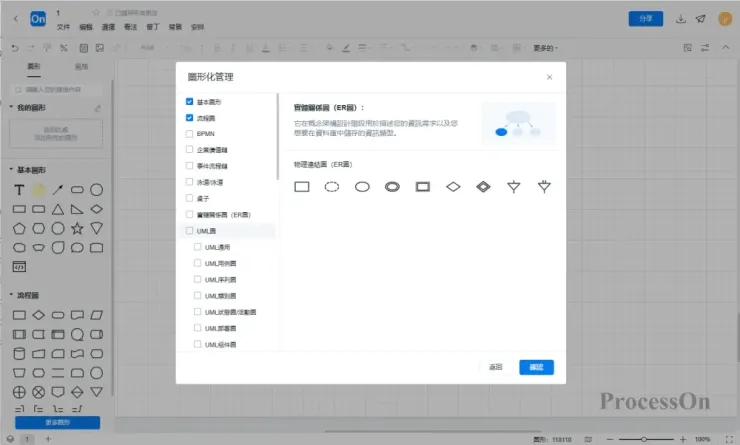Viewport: 740px width, 445px height.
Task: Open the user avatar menu
Action: 725,19
